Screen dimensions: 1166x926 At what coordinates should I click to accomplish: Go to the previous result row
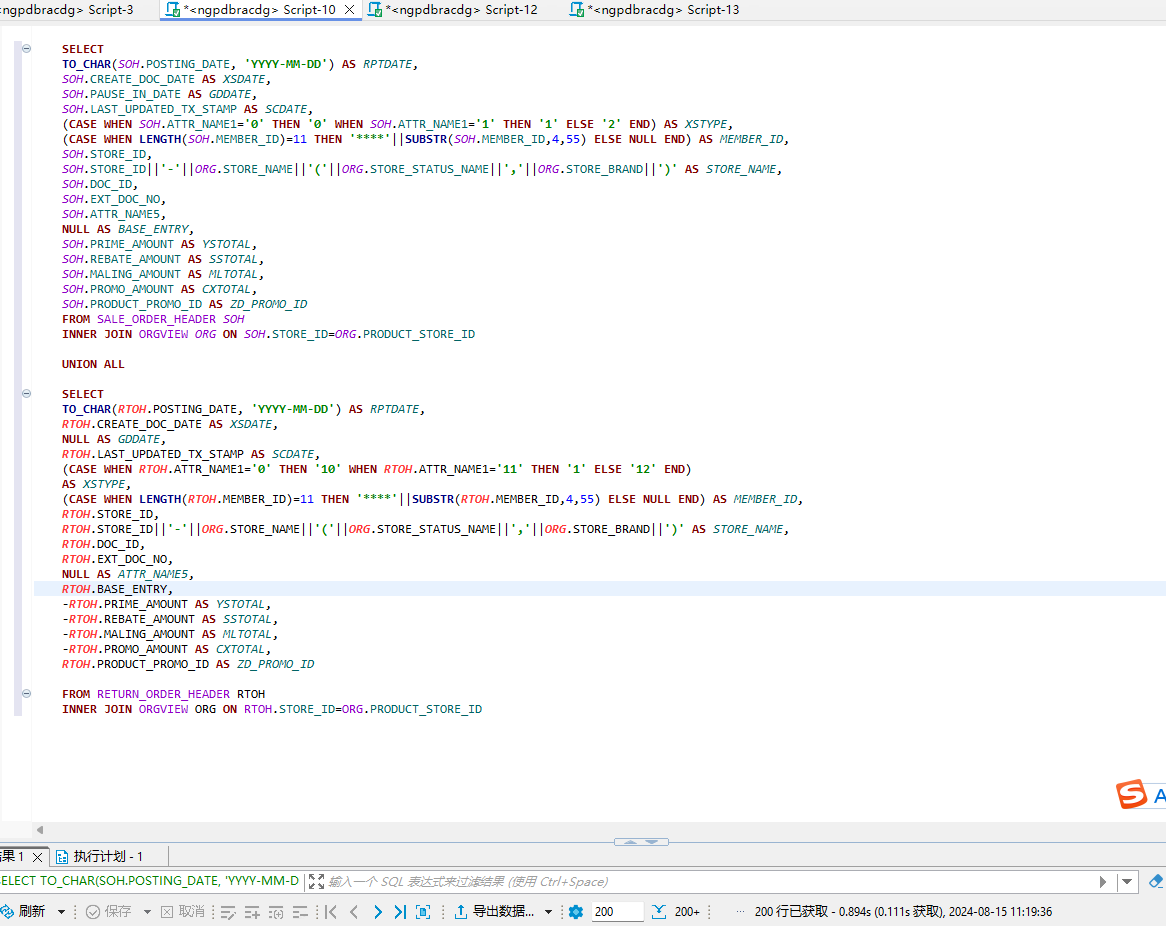coord(354,912)
